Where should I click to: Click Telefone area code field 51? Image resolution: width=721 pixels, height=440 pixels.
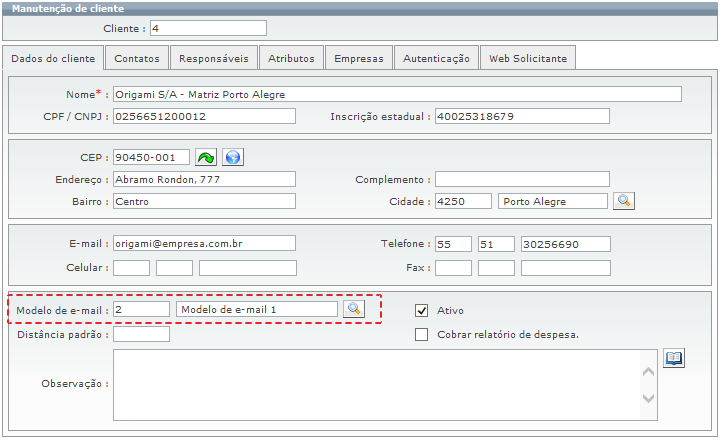[496, 244]
